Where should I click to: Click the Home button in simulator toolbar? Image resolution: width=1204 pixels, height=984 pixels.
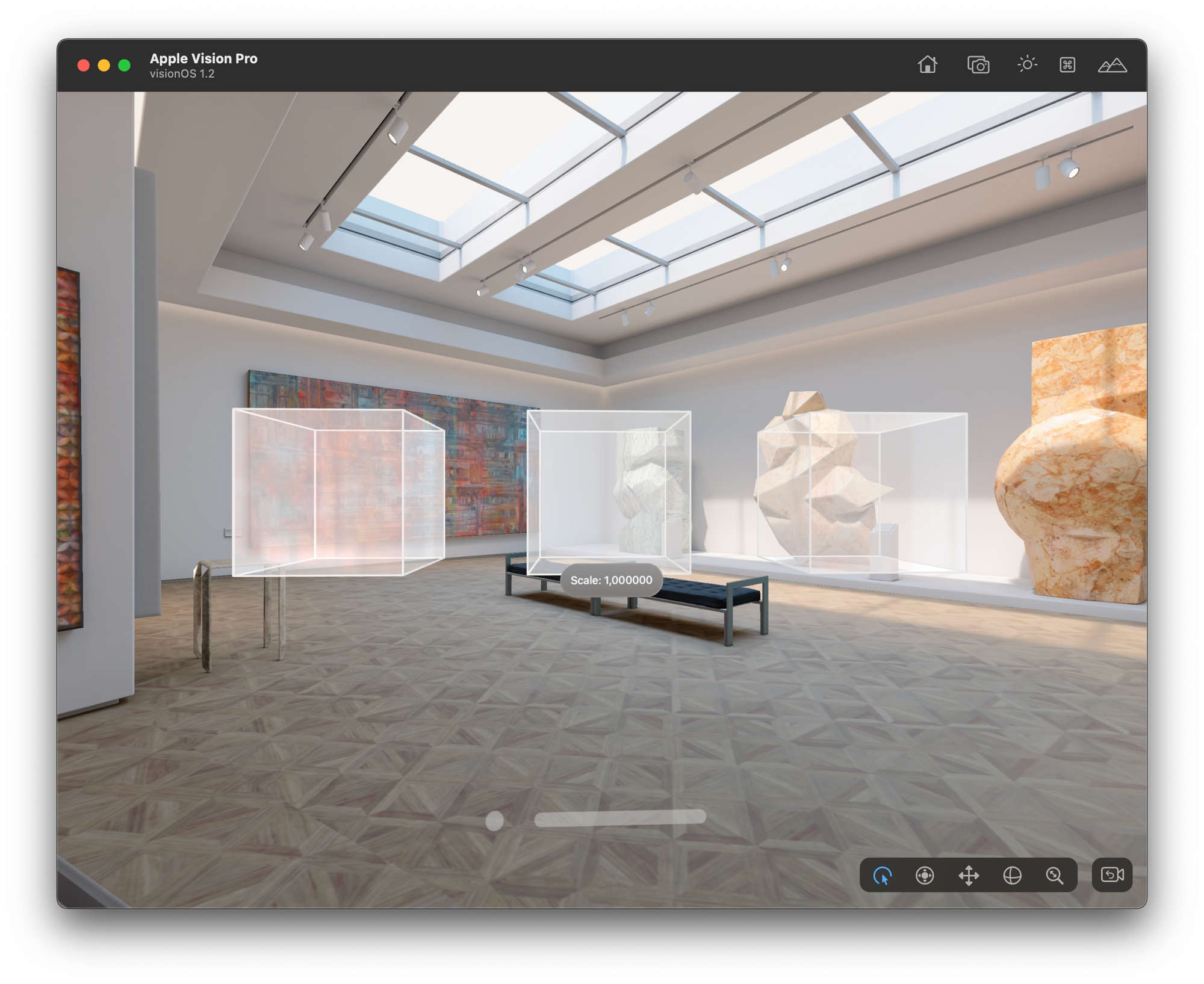[x=927, y=64]
